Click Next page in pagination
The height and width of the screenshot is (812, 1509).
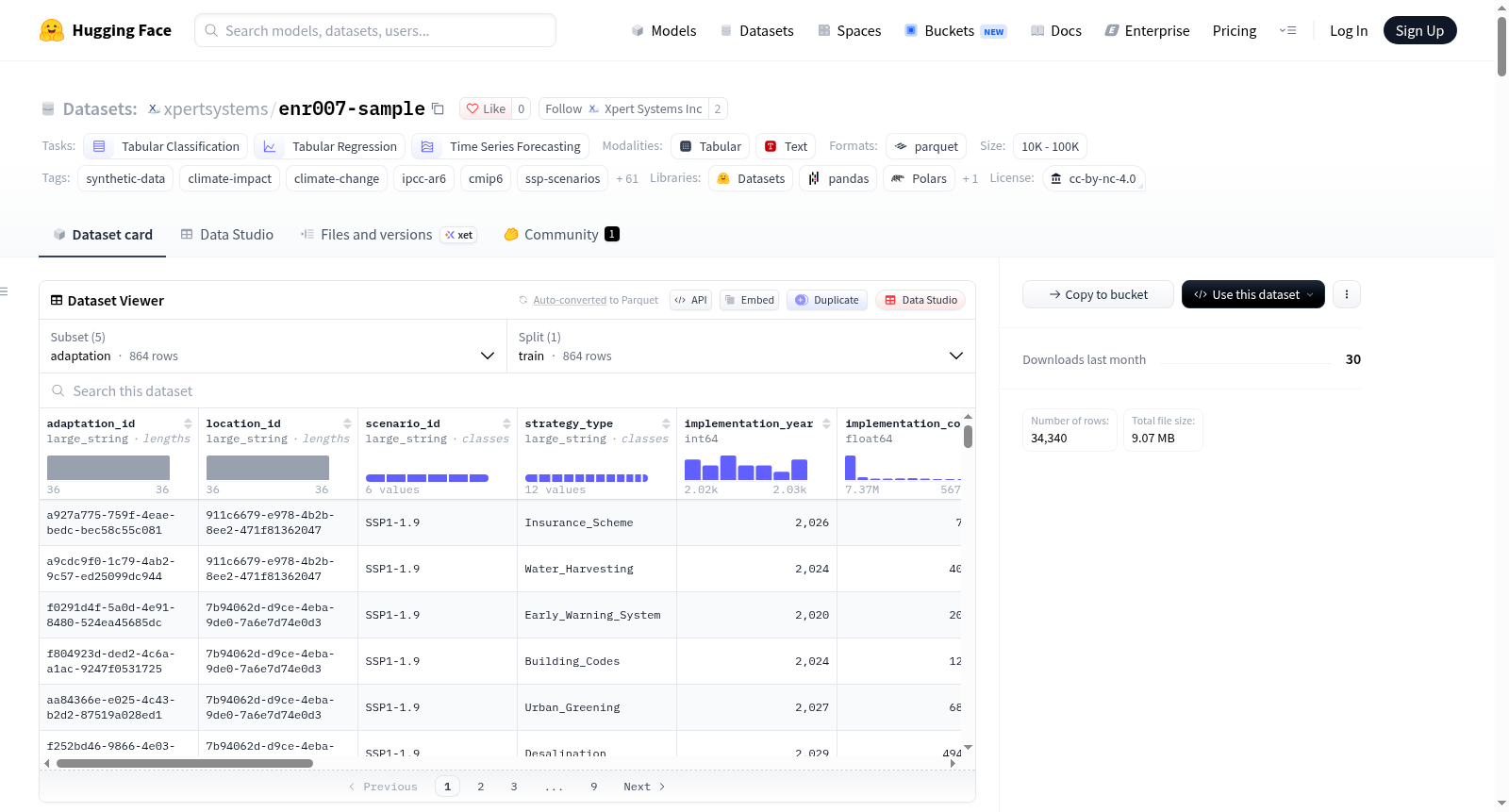pyautogui.click(x=644, y=787)
